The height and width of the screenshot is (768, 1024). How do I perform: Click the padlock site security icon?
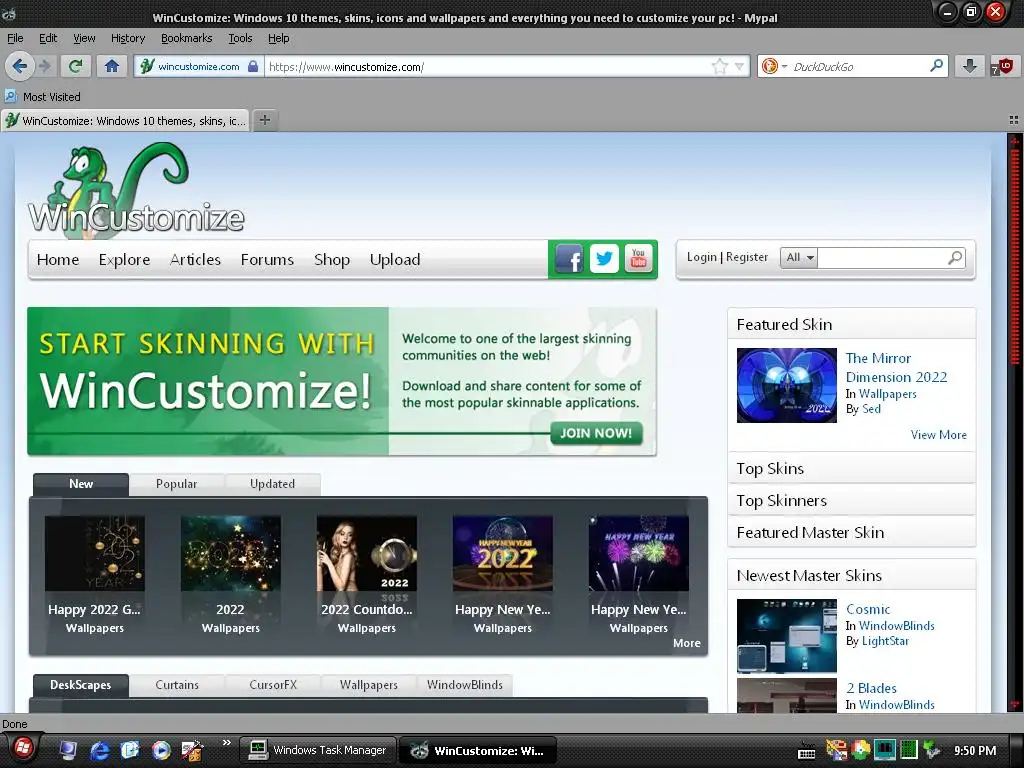[x=253, y=66]
